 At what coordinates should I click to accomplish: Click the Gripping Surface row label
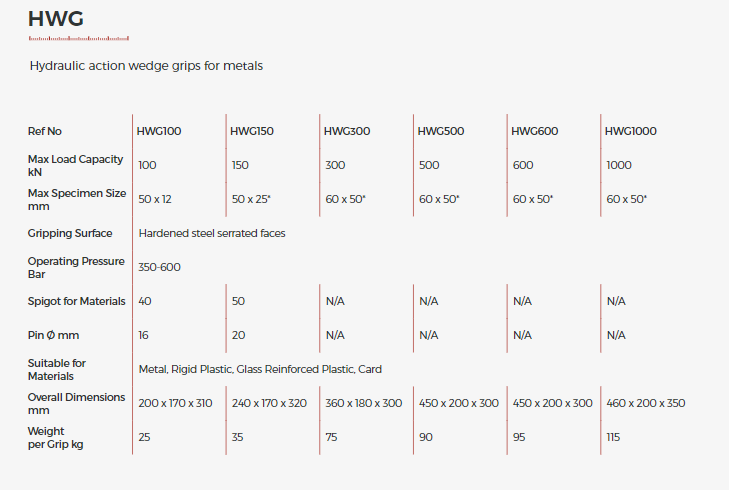[x=70, y=233]
